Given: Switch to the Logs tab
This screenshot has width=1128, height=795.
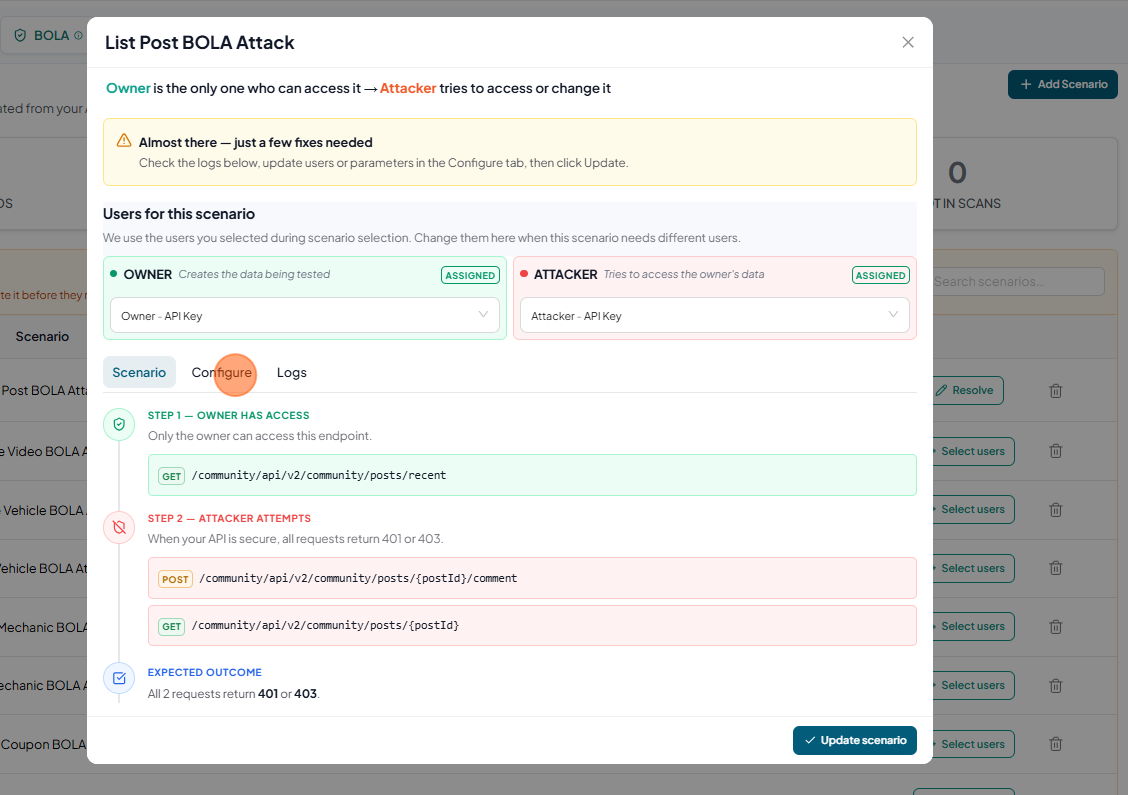Looking at the screenshot, I should [291, 373].
